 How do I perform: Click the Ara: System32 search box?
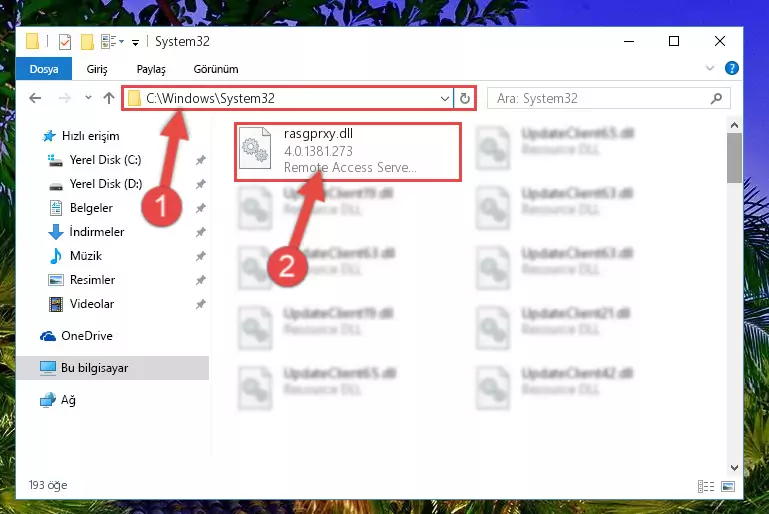[x=608, y=99]
